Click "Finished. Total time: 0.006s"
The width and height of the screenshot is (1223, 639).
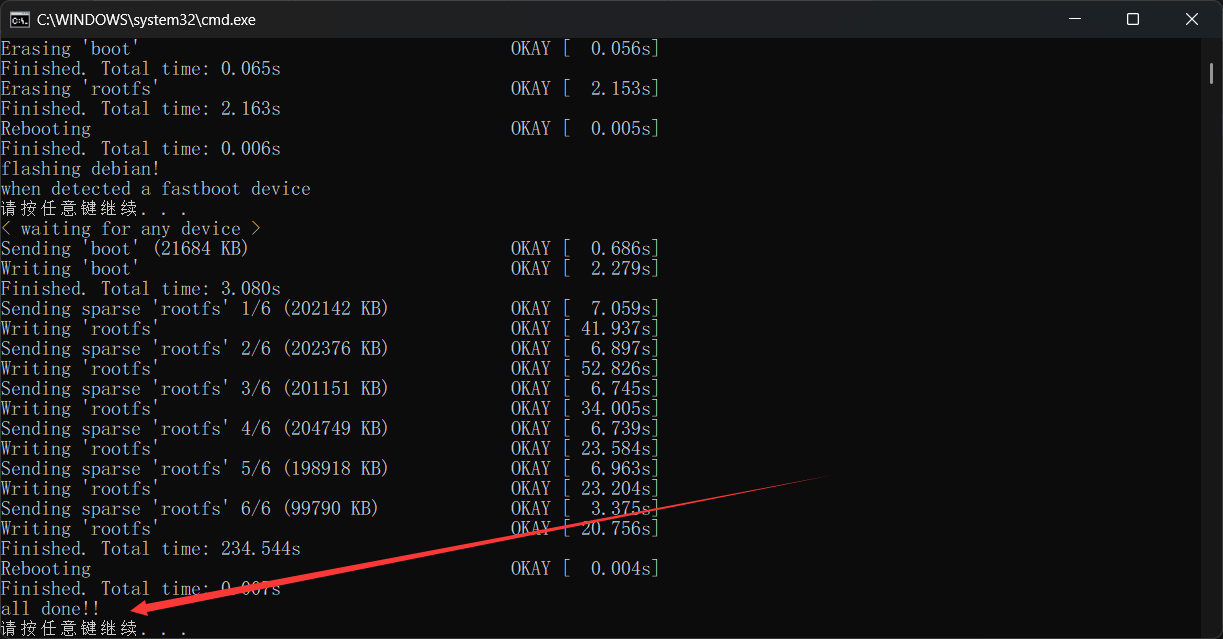coord(140,149)
